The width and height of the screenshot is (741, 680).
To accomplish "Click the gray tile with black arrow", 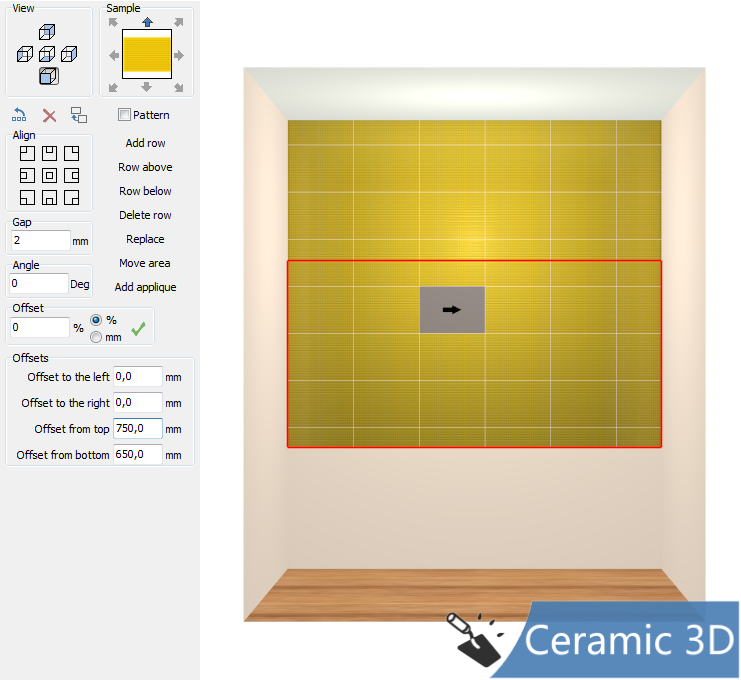I will coord(452,310).
